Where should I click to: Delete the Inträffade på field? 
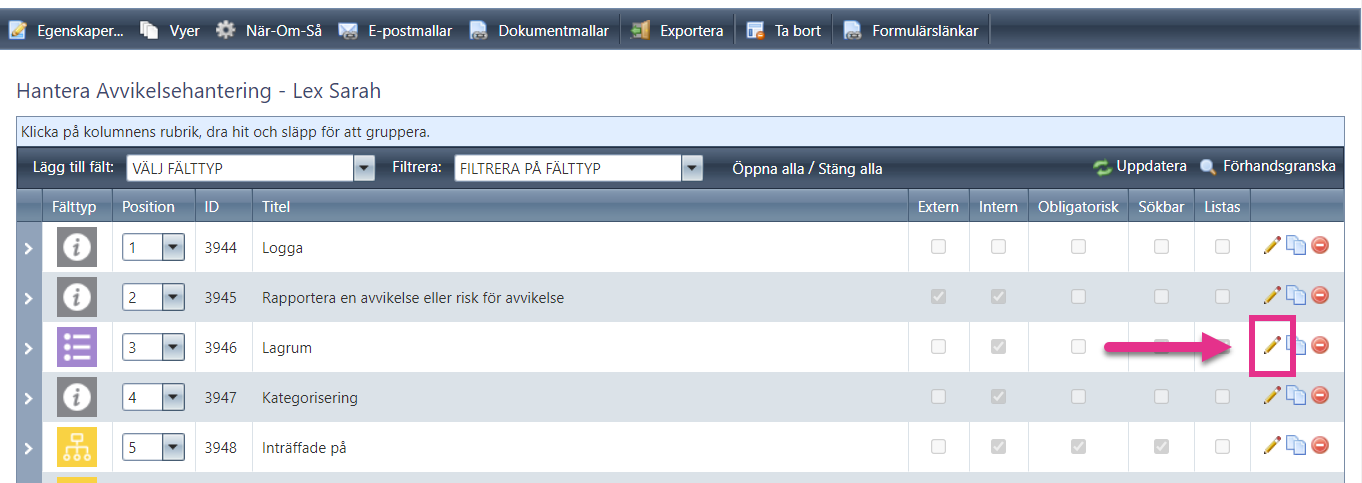point(1320,445)
